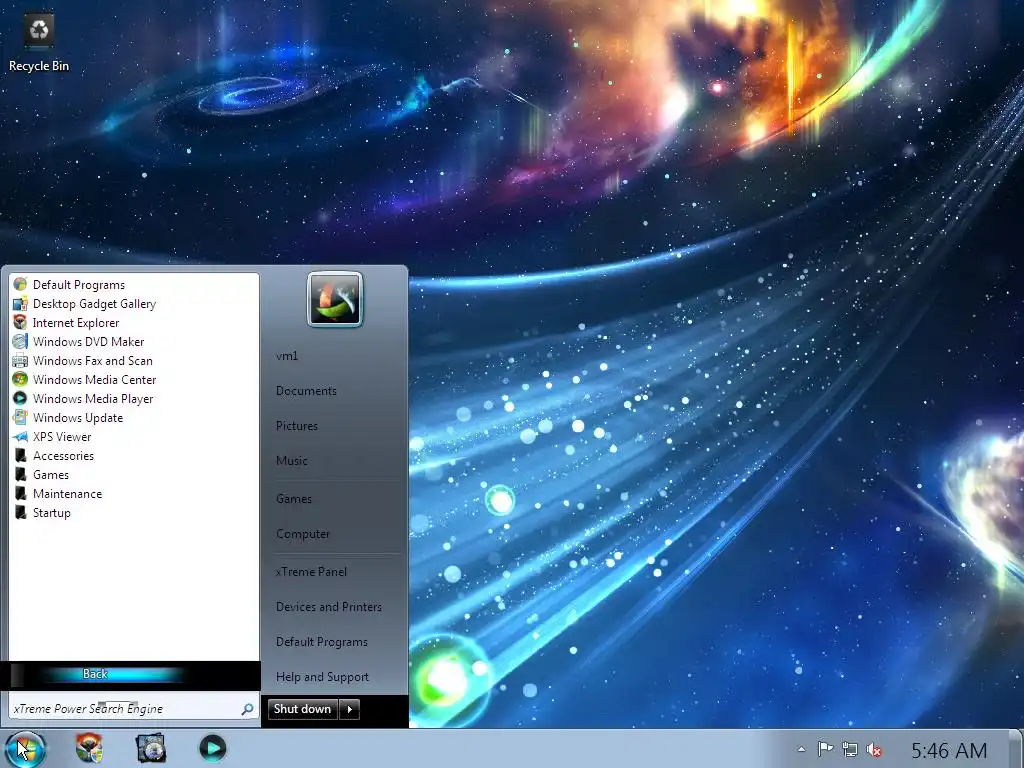Click the Shut down button
This screenshot has height=768, width=1024.
click(x=303, y=709)
